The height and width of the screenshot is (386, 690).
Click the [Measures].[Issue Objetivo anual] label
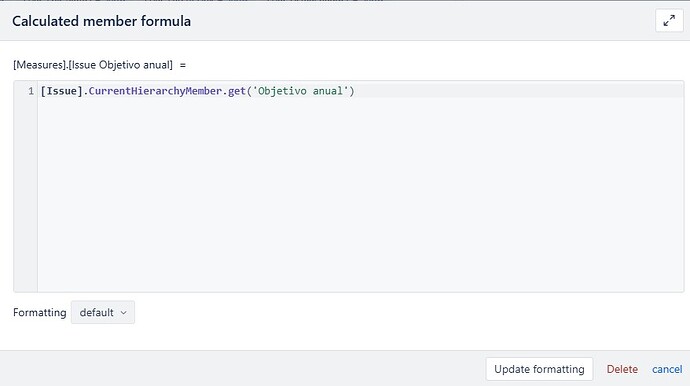pyautogui.click(x=93, y=65)
